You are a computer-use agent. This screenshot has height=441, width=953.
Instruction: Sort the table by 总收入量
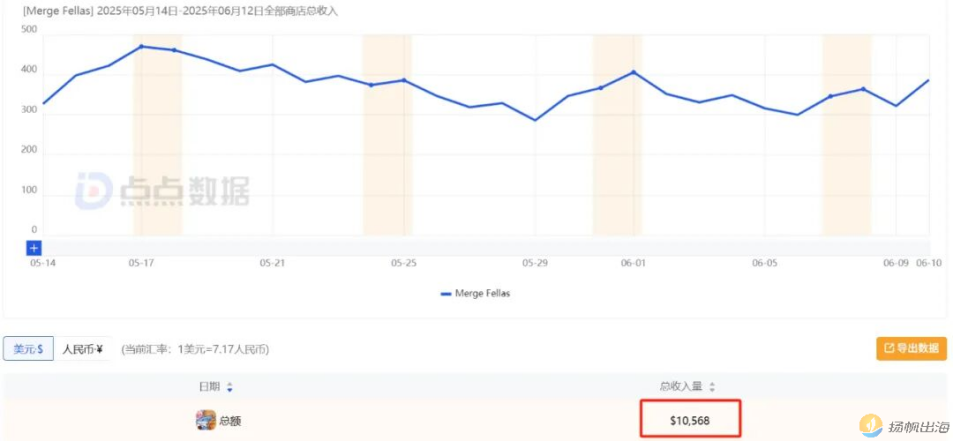pyautogui.click(x=712, y=387)
